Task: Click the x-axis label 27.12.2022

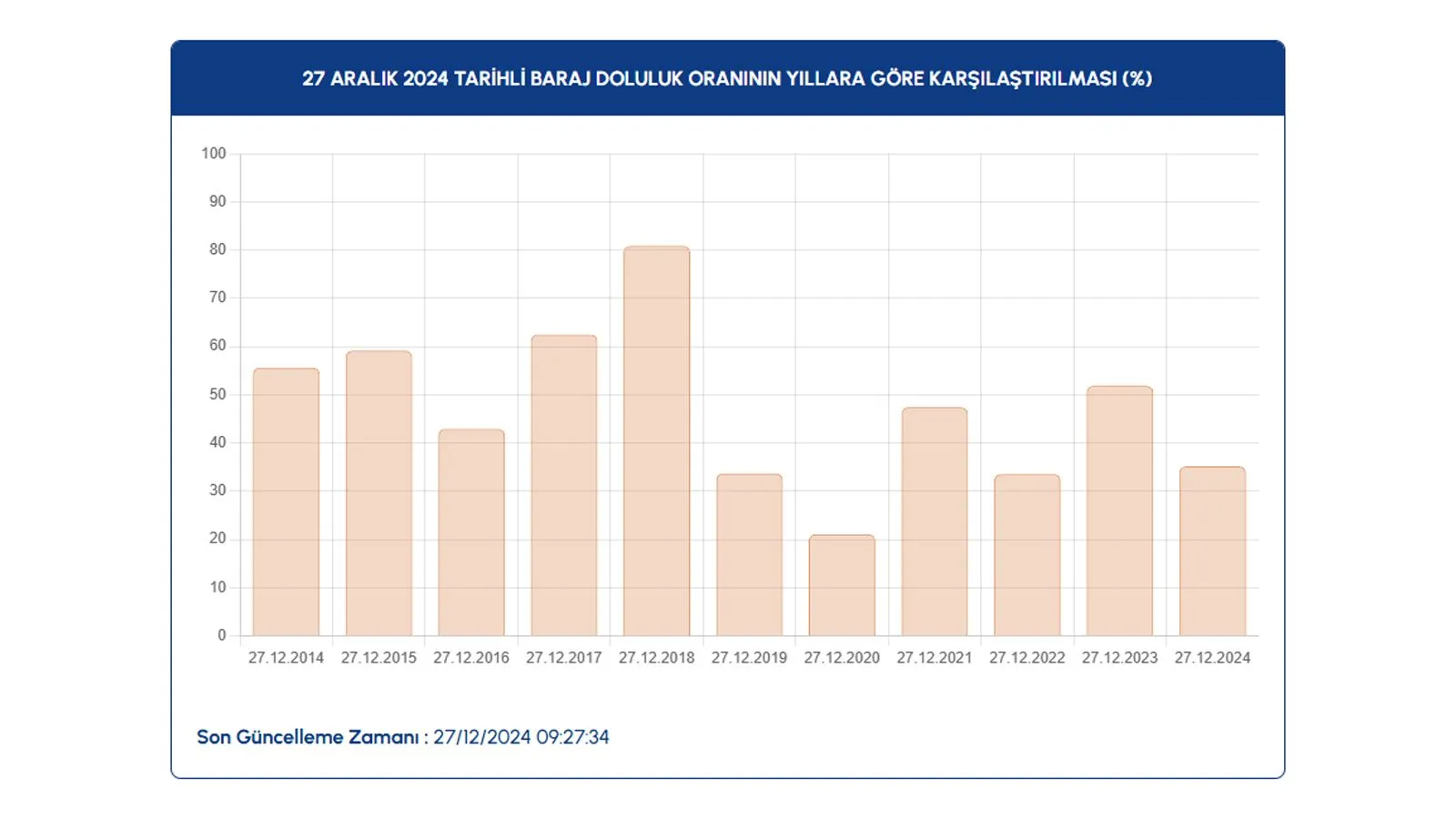Action: click(1027, 657)
